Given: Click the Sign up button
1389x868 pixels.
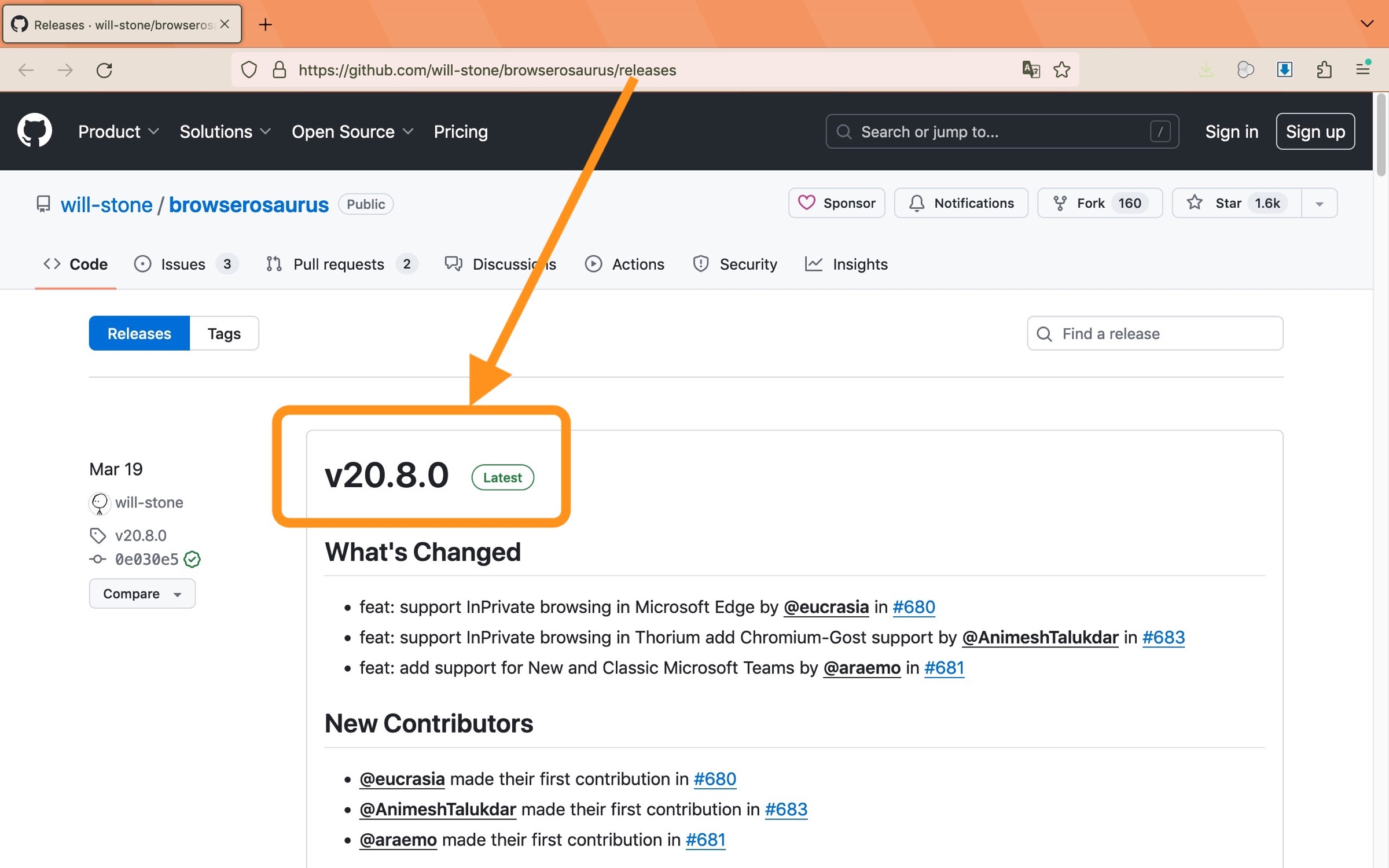Looking at the screenshot, I should click(1315, 131).
